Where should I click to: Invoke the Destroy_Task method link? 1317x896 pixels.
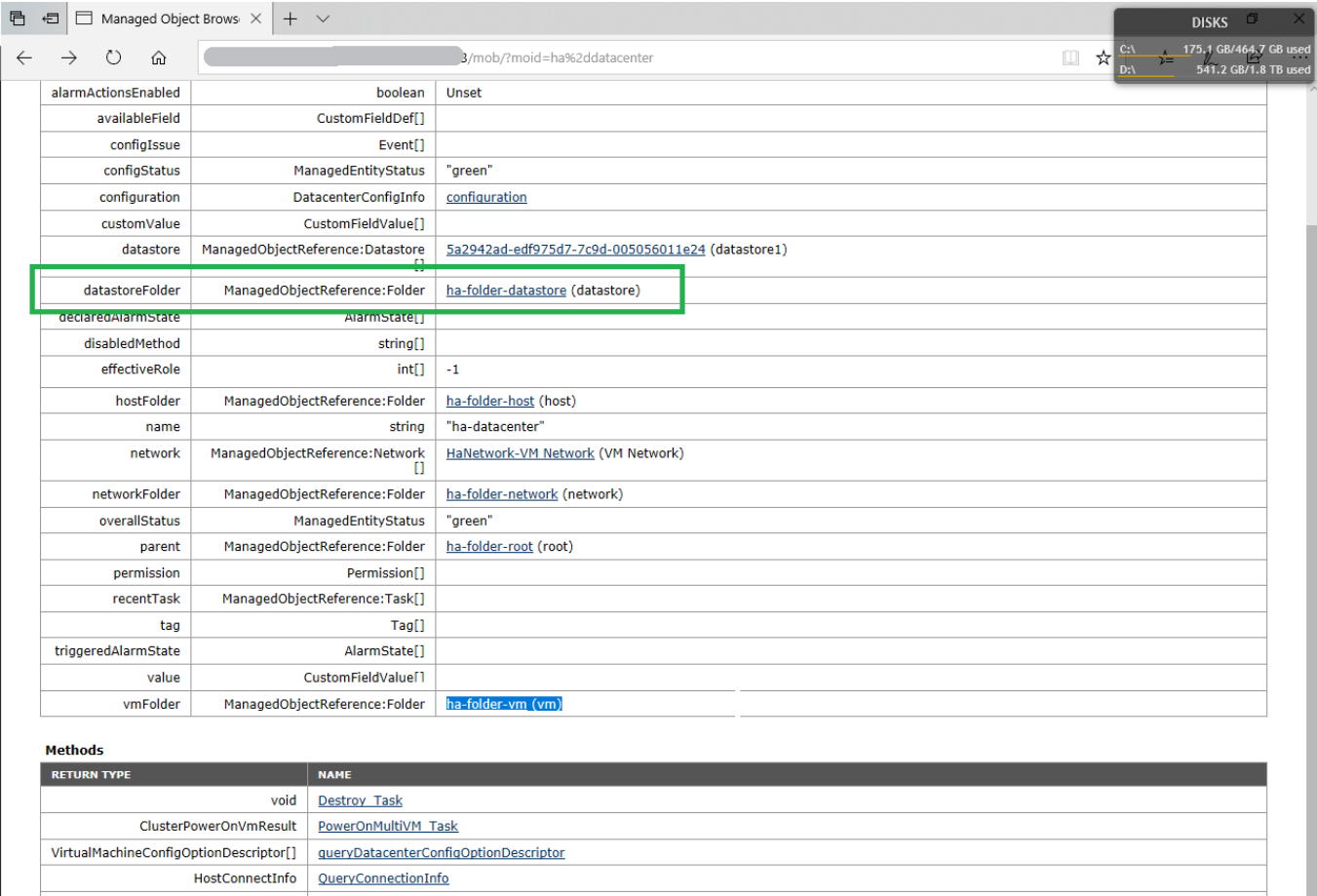(360, 800)
